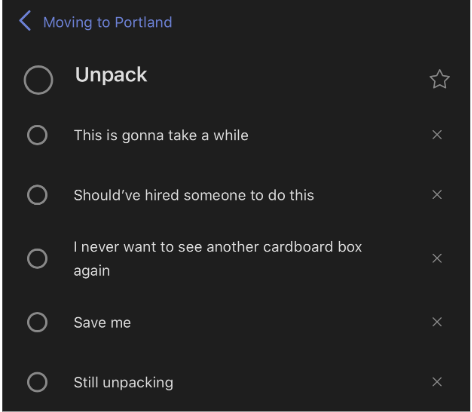The width and height of the screenshot is (472, 412).
Task: Edit text 'This is gonna take a while'
Action: (161, 136)
